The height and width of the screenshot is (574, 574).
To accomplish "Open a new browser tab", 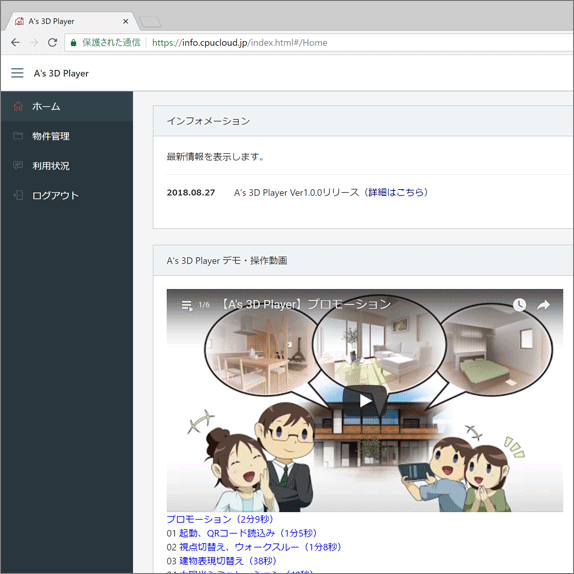I will click(150, 22).
